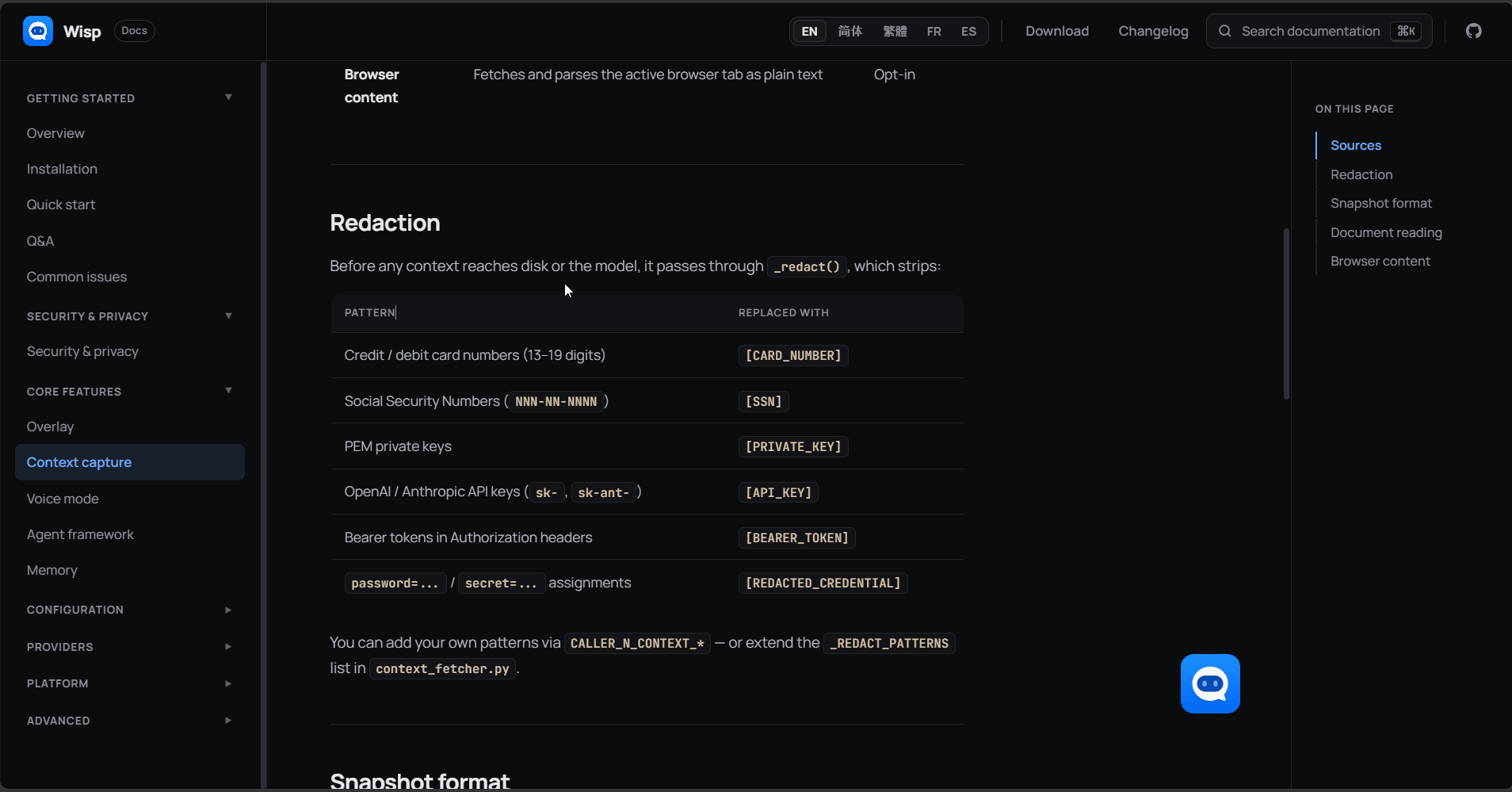Click the main content scrollbar thumb
The width and height of the screenshot is (1512, 792).
tap(1286, 314)
